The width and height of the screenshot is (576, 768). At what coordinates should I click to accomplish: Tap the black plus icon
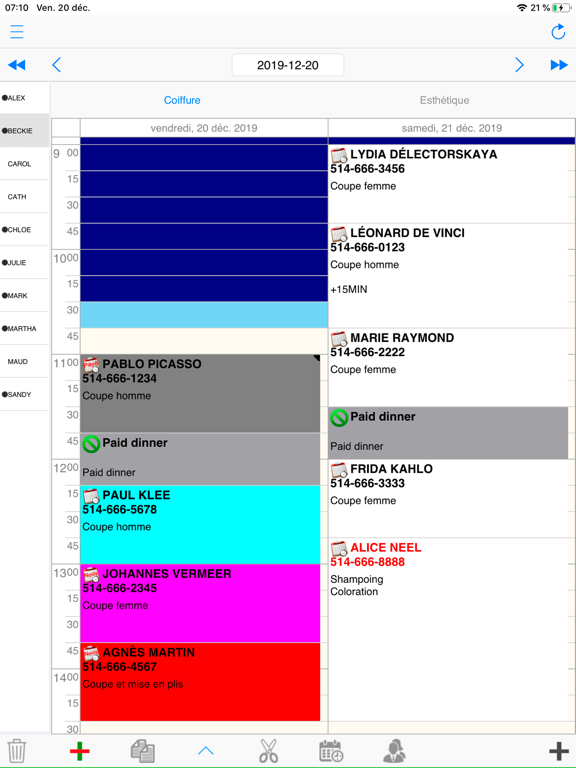(x=559, y=751)
